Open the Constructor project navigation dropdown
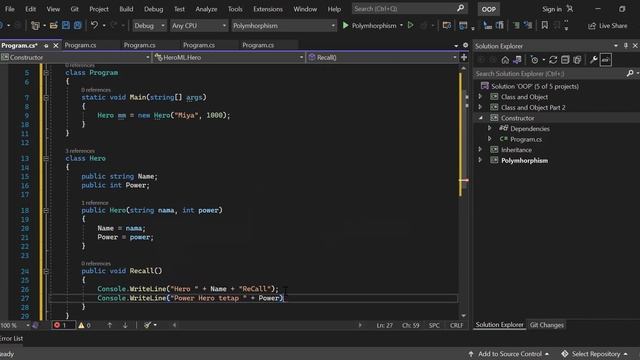The height and width of the screenshot is (360, 640). 76,58
